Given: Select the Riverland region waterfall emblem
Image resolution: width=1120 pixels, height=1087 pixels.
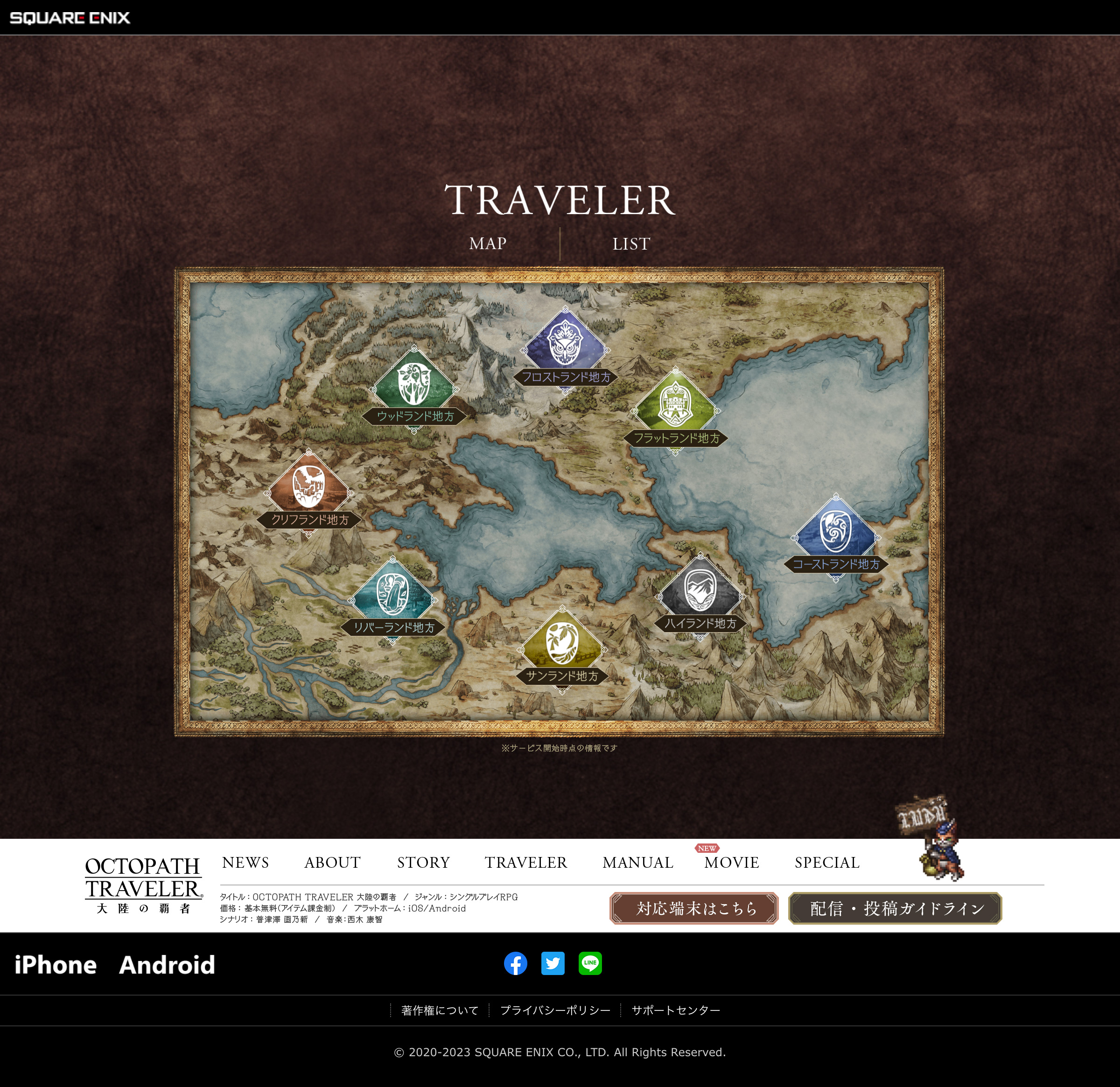Looking at the screenshot, I should 392,594.
